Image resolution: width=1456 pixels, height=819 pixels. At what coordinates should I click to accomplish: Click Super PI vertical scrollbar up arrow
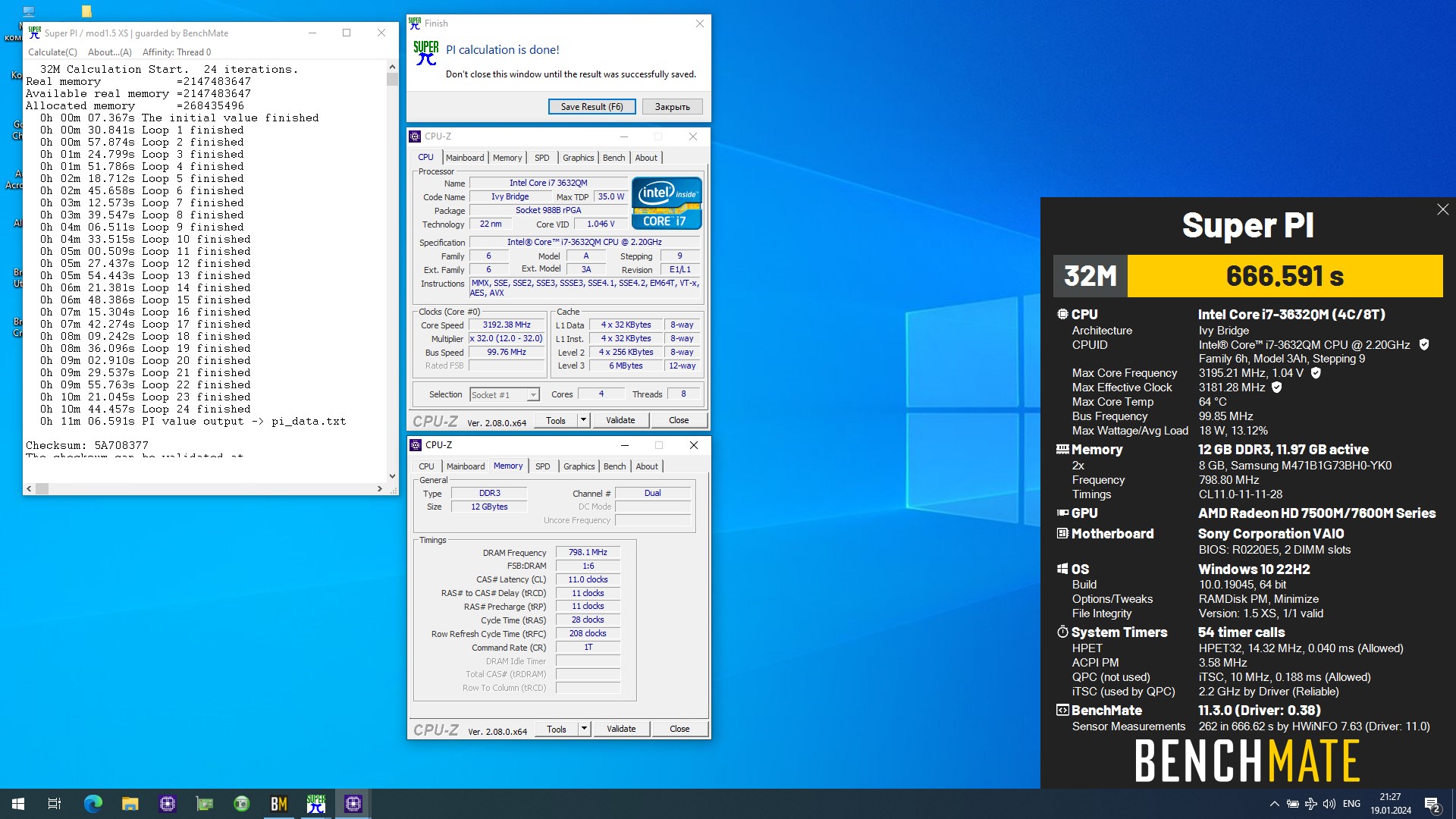coord(392,67)
